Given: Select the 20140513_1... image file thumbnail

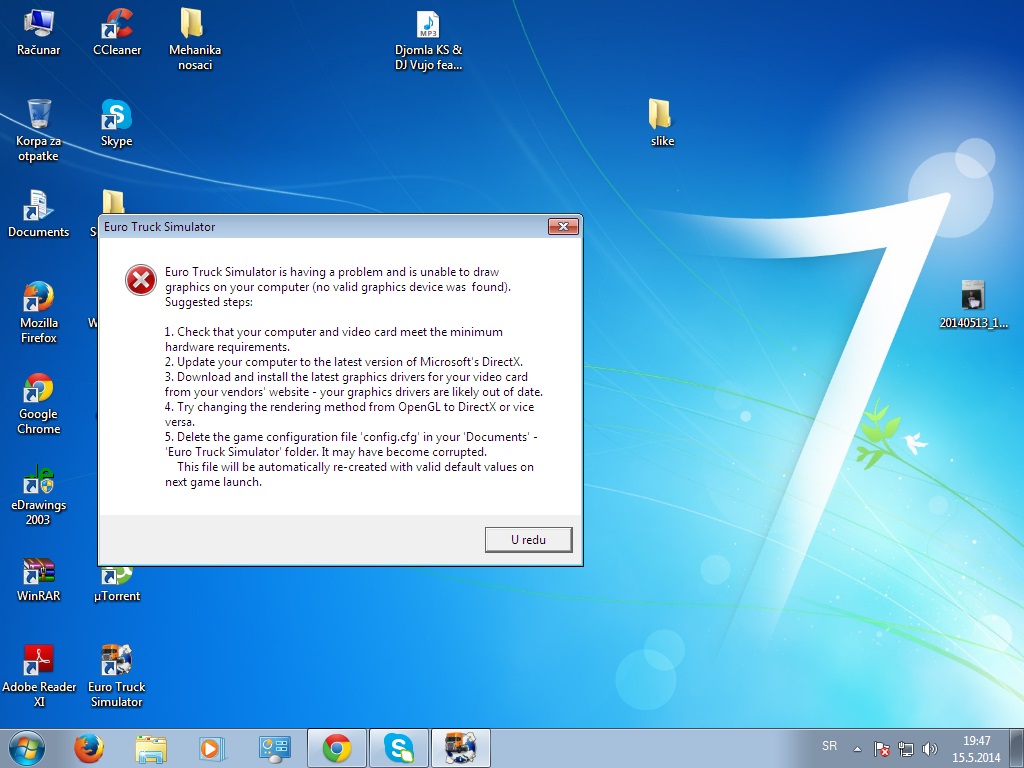Looking at the screenshot, I should pyautogui.click(x=973, y=305).
